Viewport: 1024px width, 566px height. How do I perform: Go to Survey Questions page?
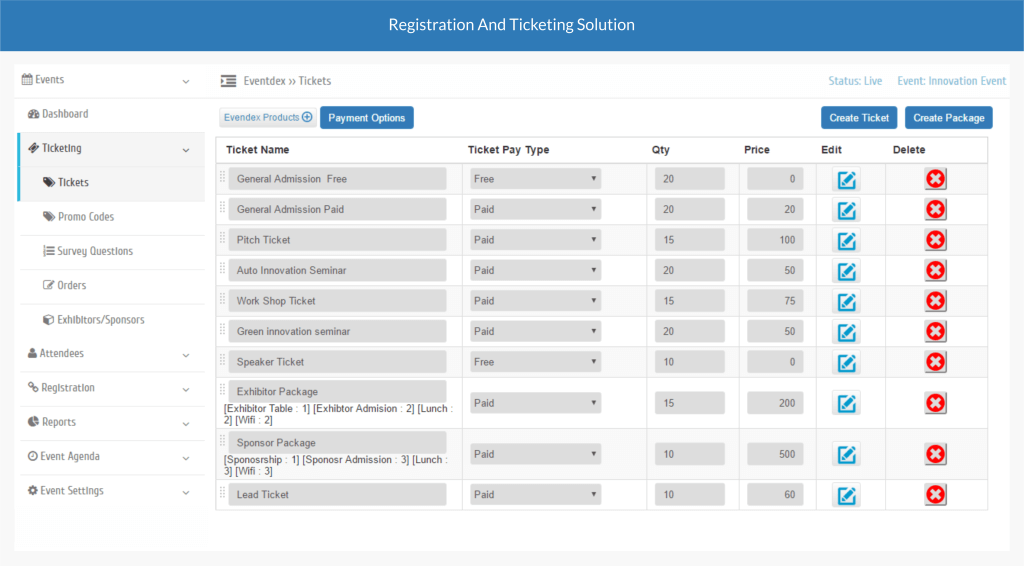[94, 251]
